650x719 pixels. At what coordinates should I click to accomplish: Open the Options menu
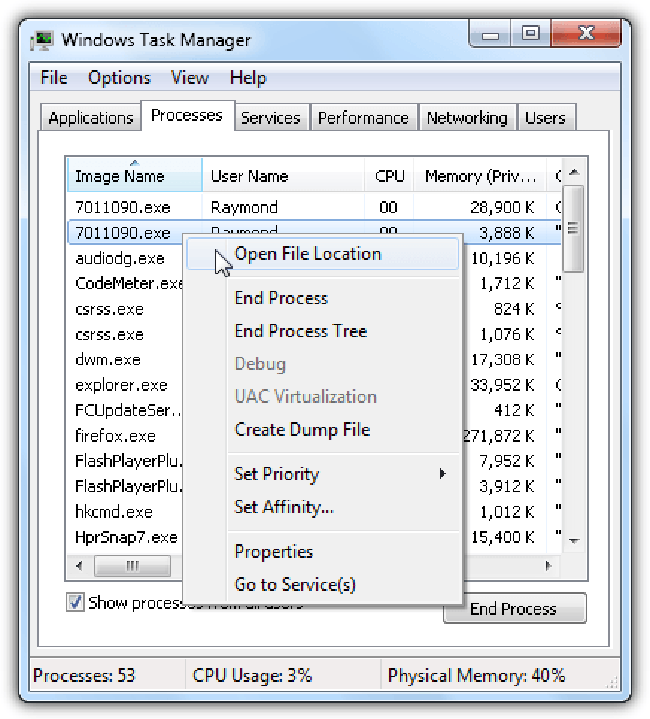click(119, 78)
